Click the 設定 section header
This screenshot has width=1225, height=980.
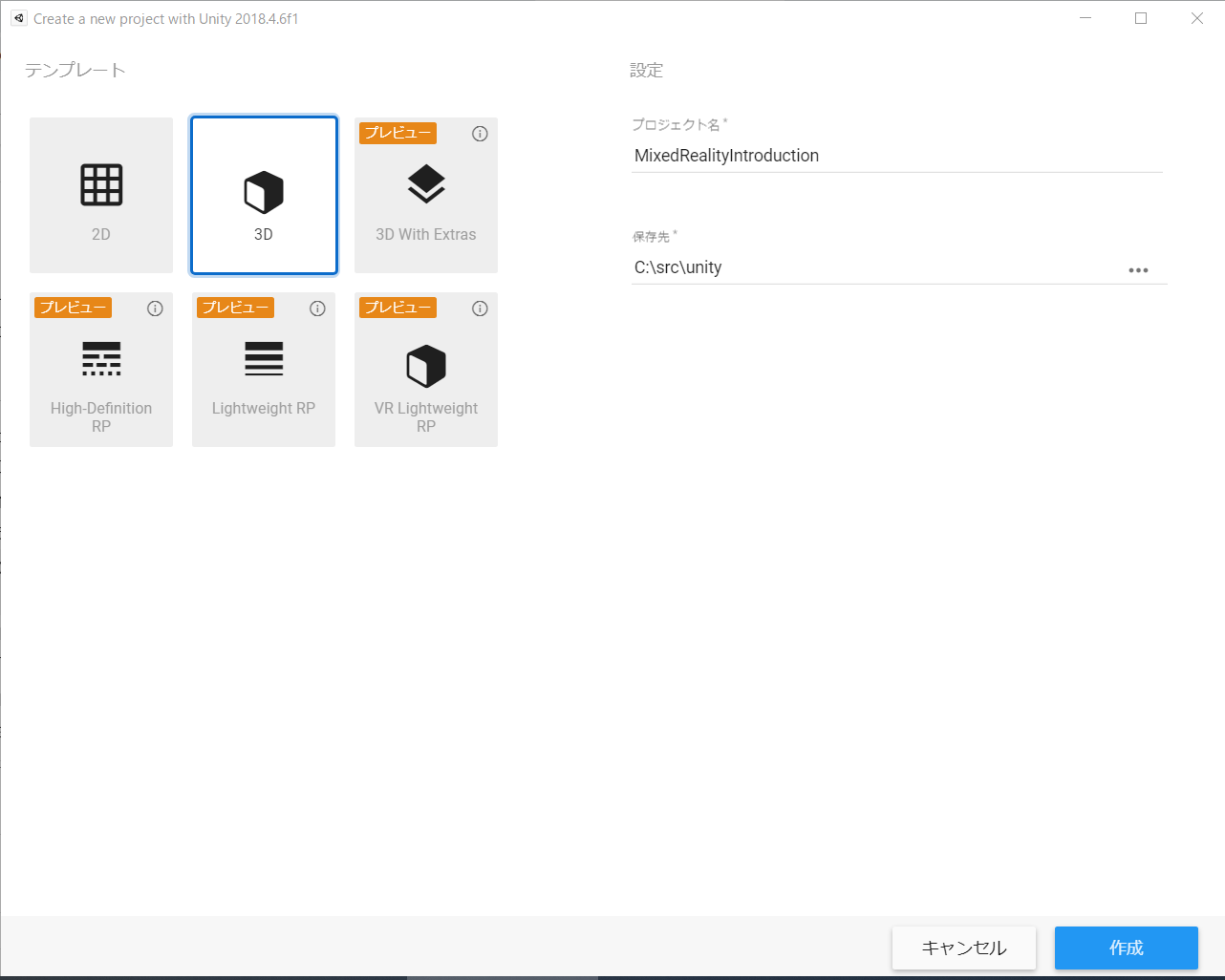(647, 70)
